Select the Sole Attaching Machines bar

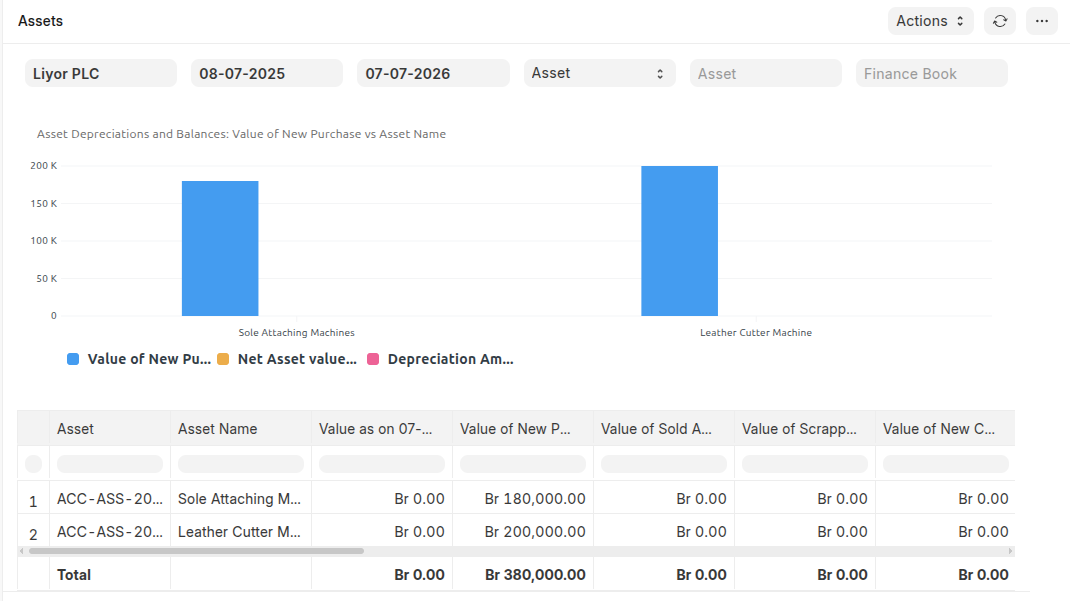219,245
